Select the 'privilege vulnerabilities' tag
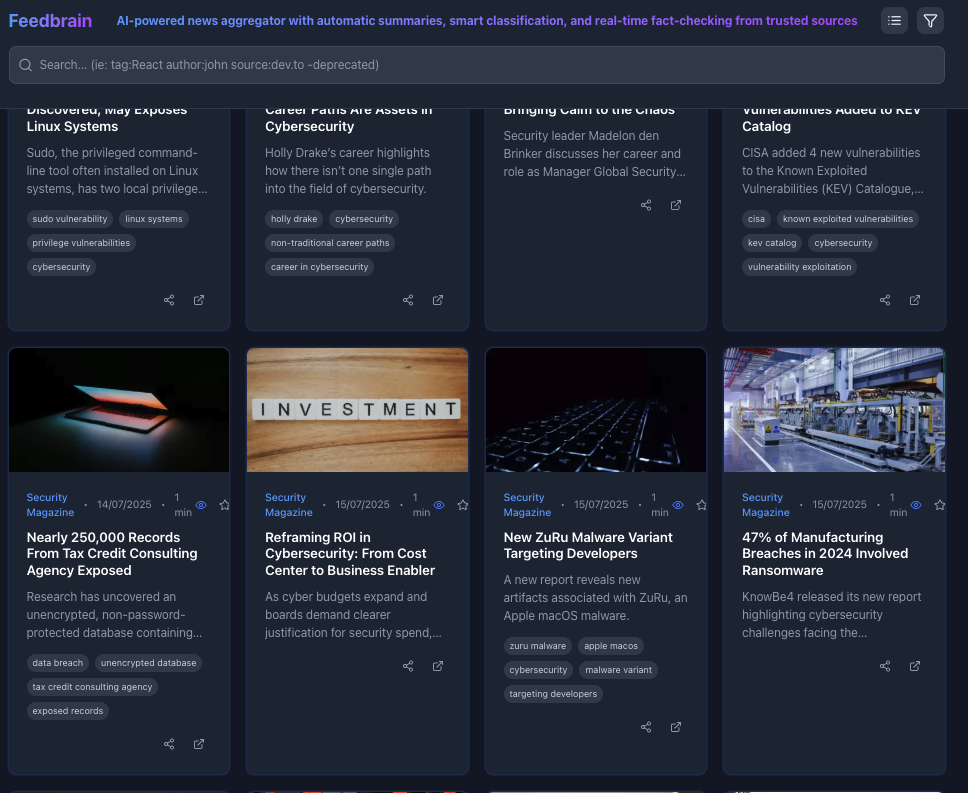This screenshot has height=793, width=968. pyautogui.click(x=81, y=243)
